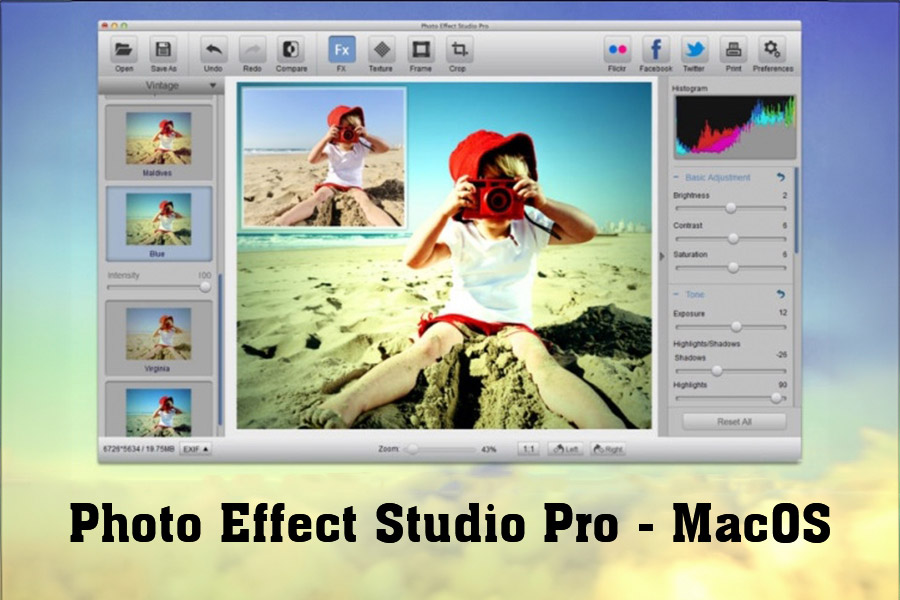Expand the EXIF info popup
Screen dimensions: 900x600
point(196,449)
